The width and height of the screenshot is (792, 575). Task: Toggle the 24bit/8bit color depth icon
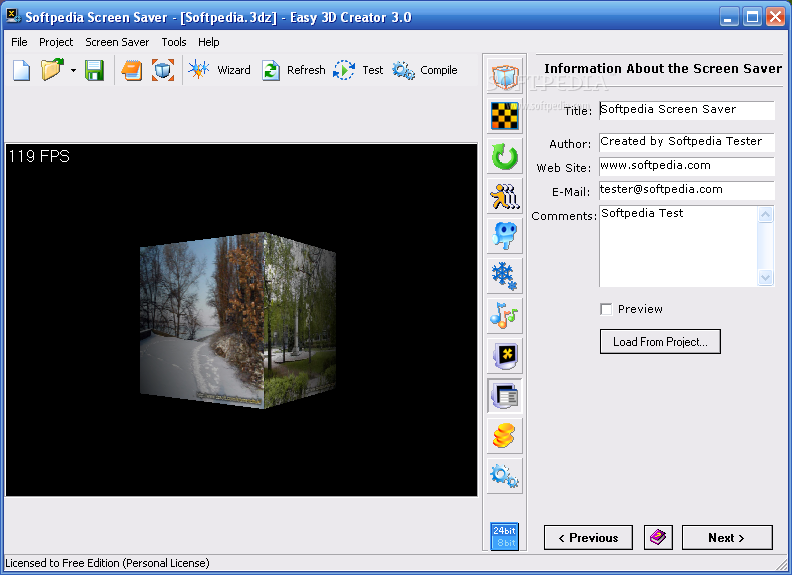tap(505, 536)
